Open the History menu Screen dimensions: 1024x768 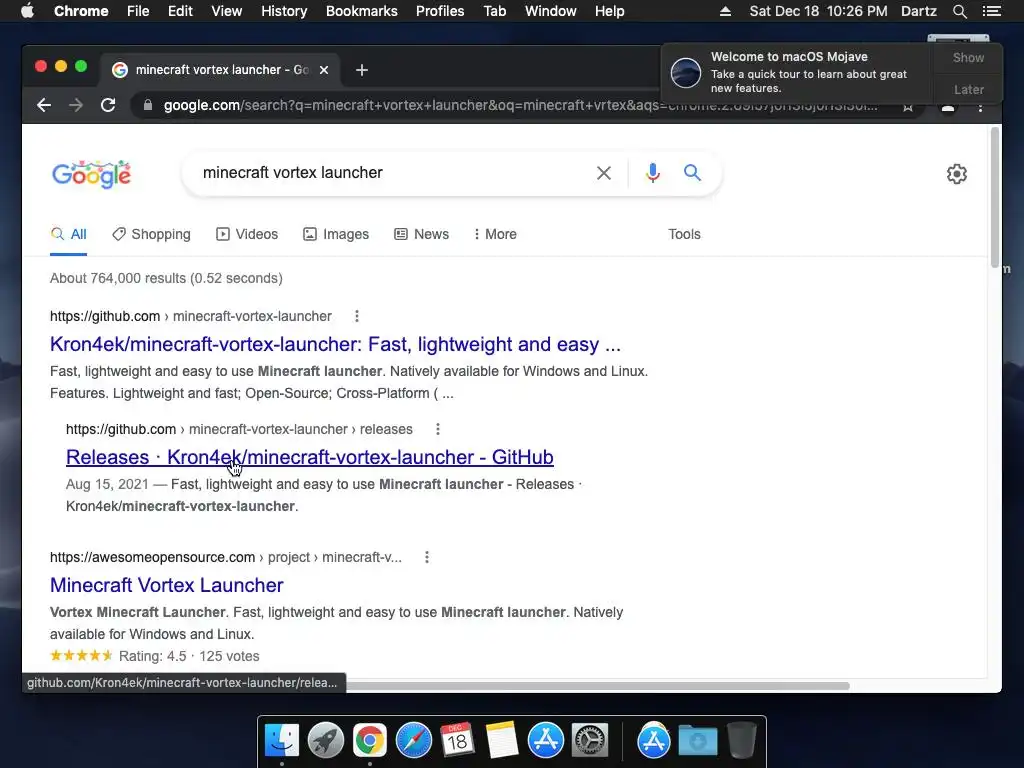point(284,11)
